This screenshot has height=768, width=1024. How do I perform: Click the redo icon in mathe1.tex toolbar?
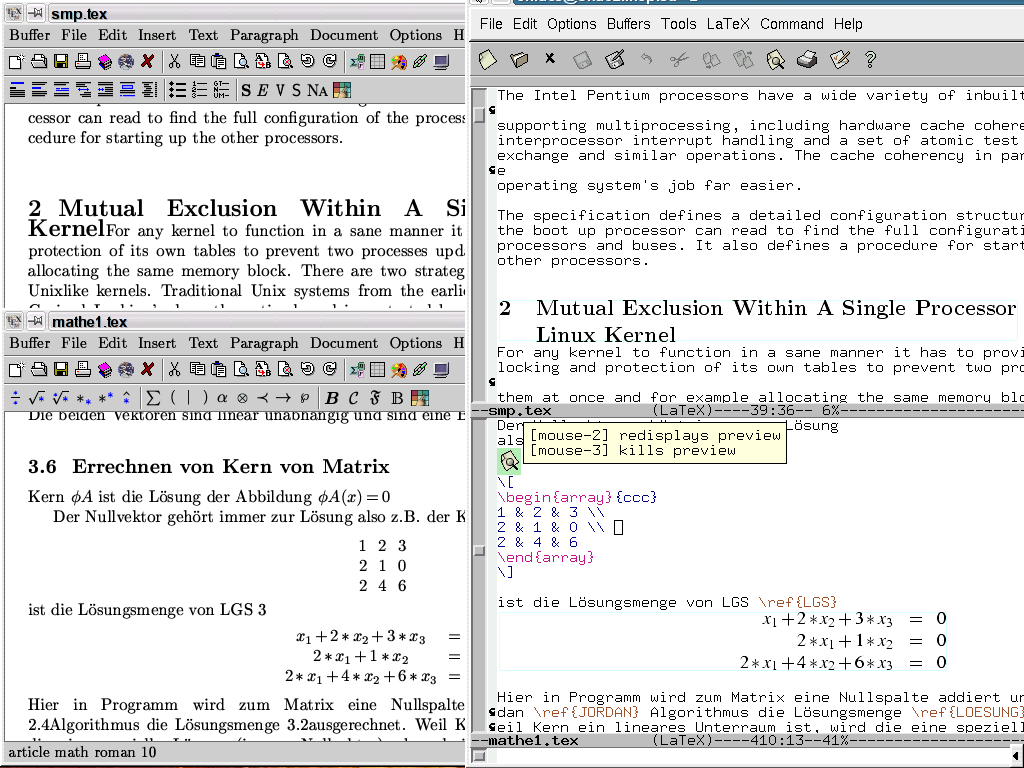click(330, 370)
